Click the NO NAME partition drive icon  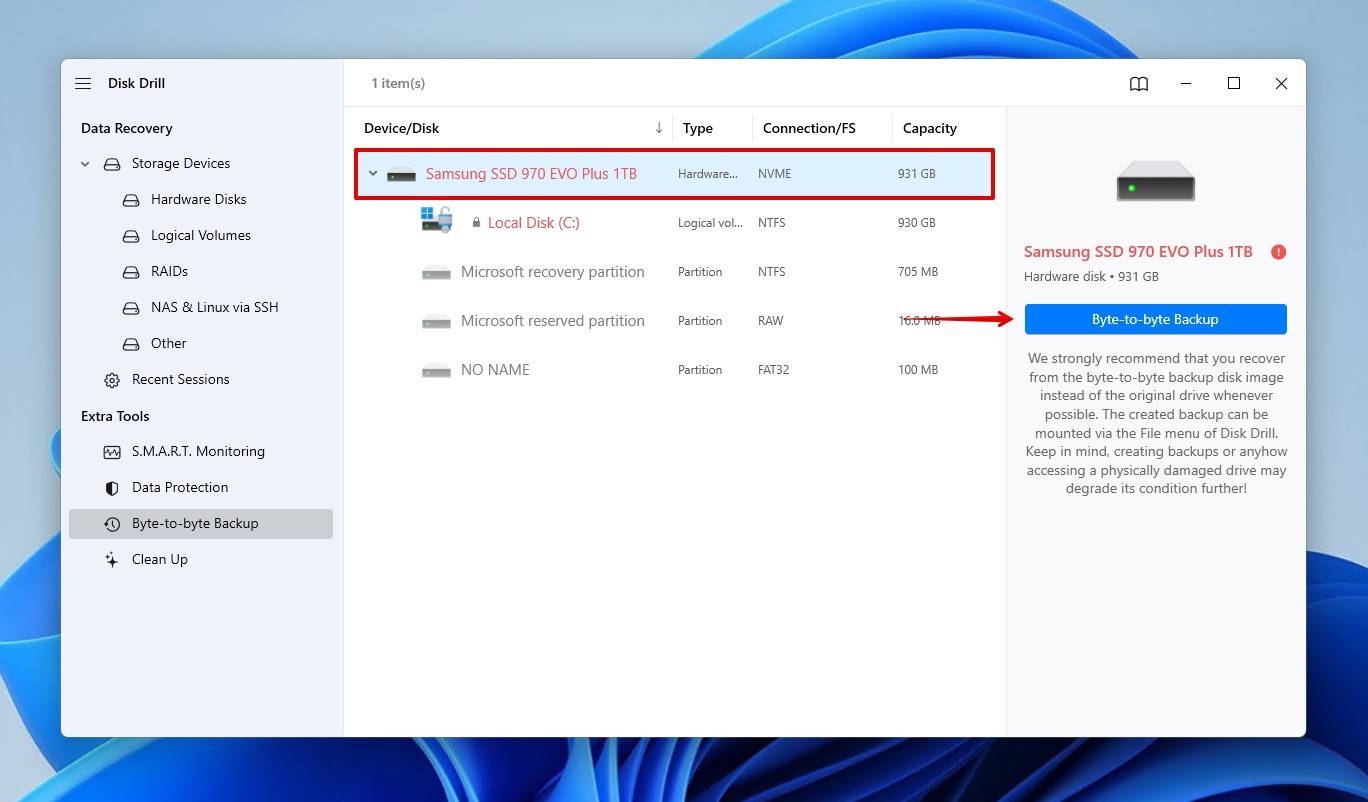coord(436,370)
